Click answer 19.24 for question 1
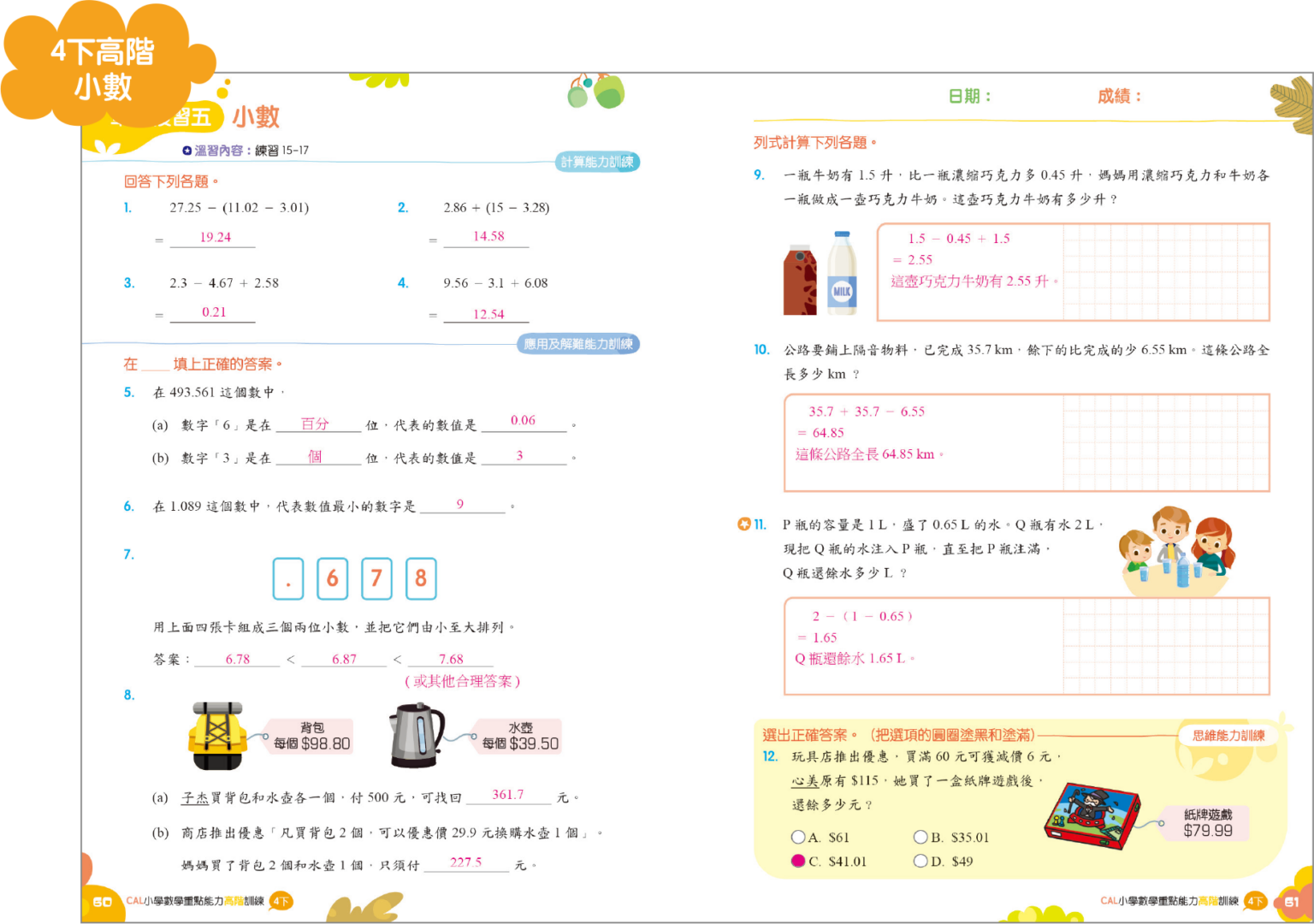 coord(214,238)
